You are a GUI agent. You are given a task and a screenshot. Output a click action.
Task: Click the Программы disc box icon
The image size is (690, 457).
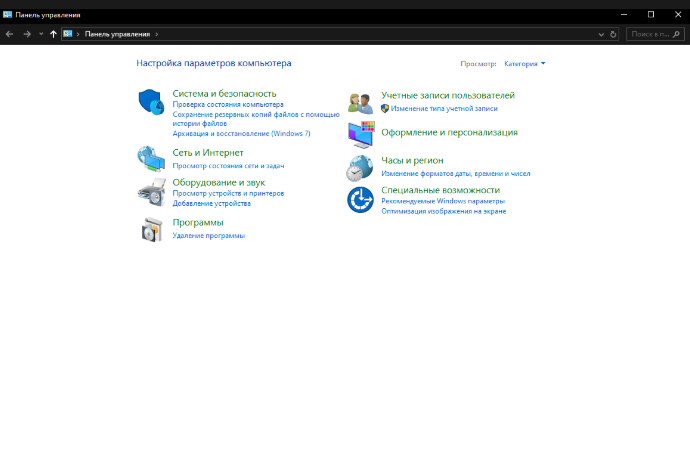click(x=152, y=229)
